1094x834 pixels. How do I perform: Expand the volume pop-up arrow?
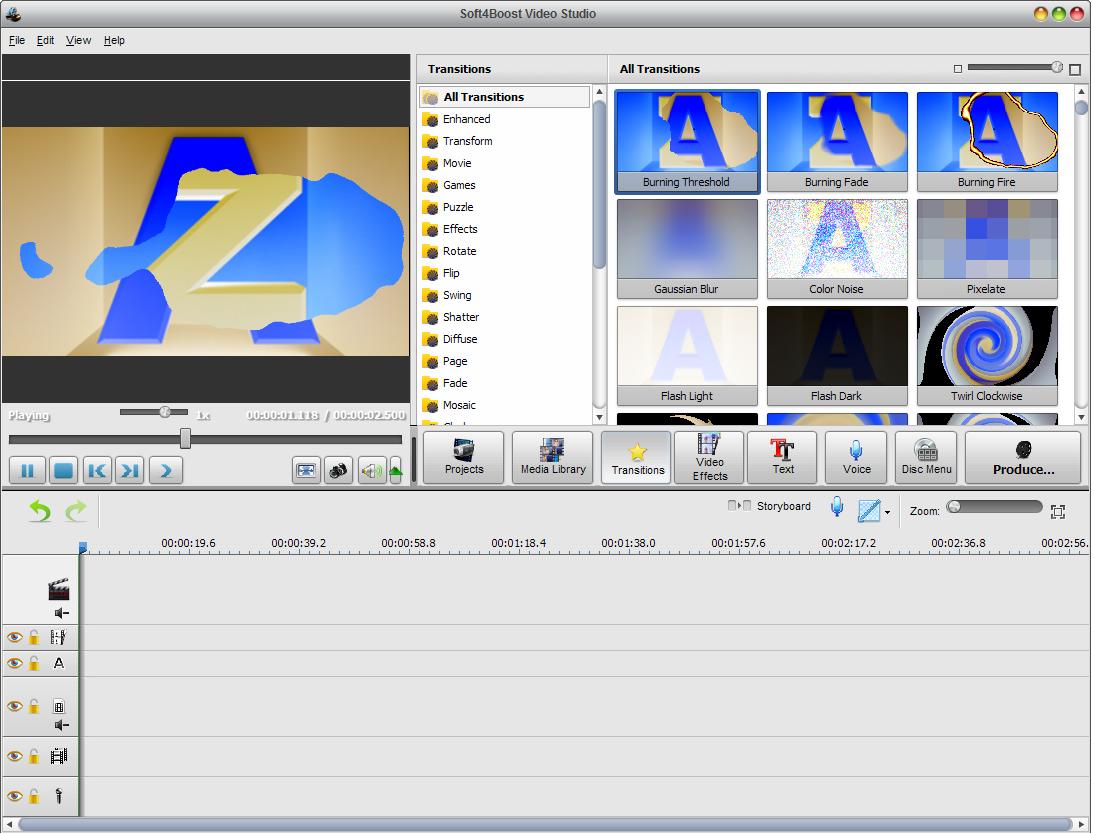[395, 470]
